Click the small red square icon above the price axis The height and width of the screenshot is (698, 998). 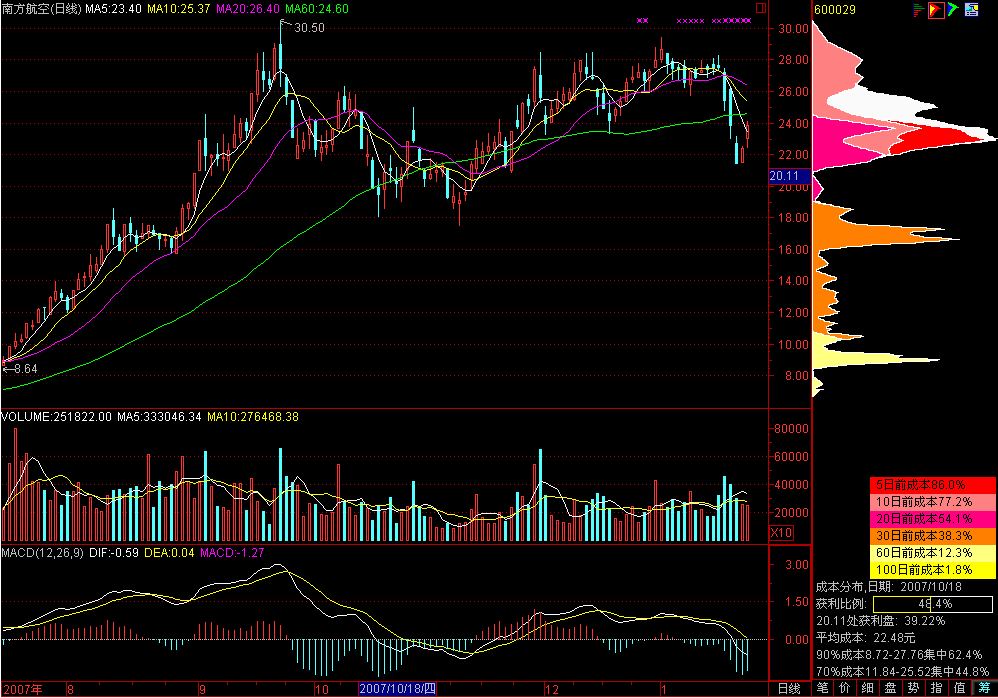761,8
